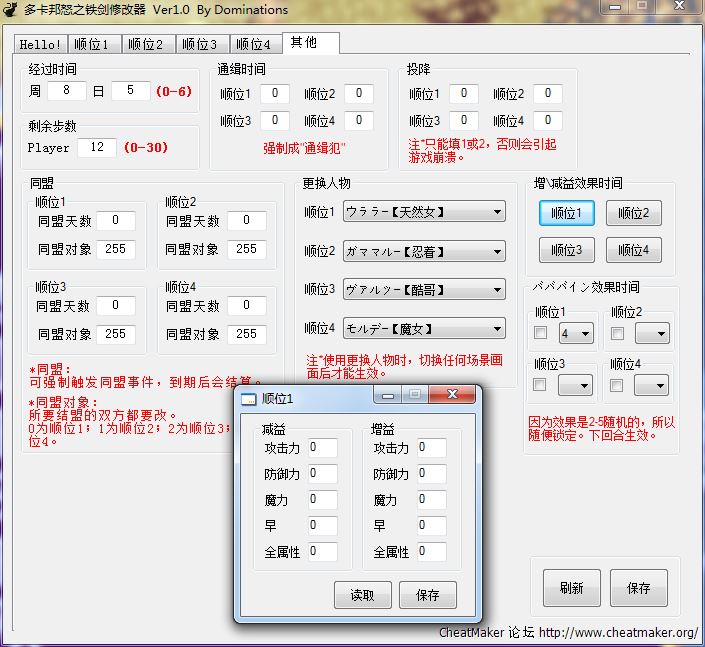Click 读取 button in the 顺位1 dialog
This screenshot has height=647, width=705.
[362, 595]
